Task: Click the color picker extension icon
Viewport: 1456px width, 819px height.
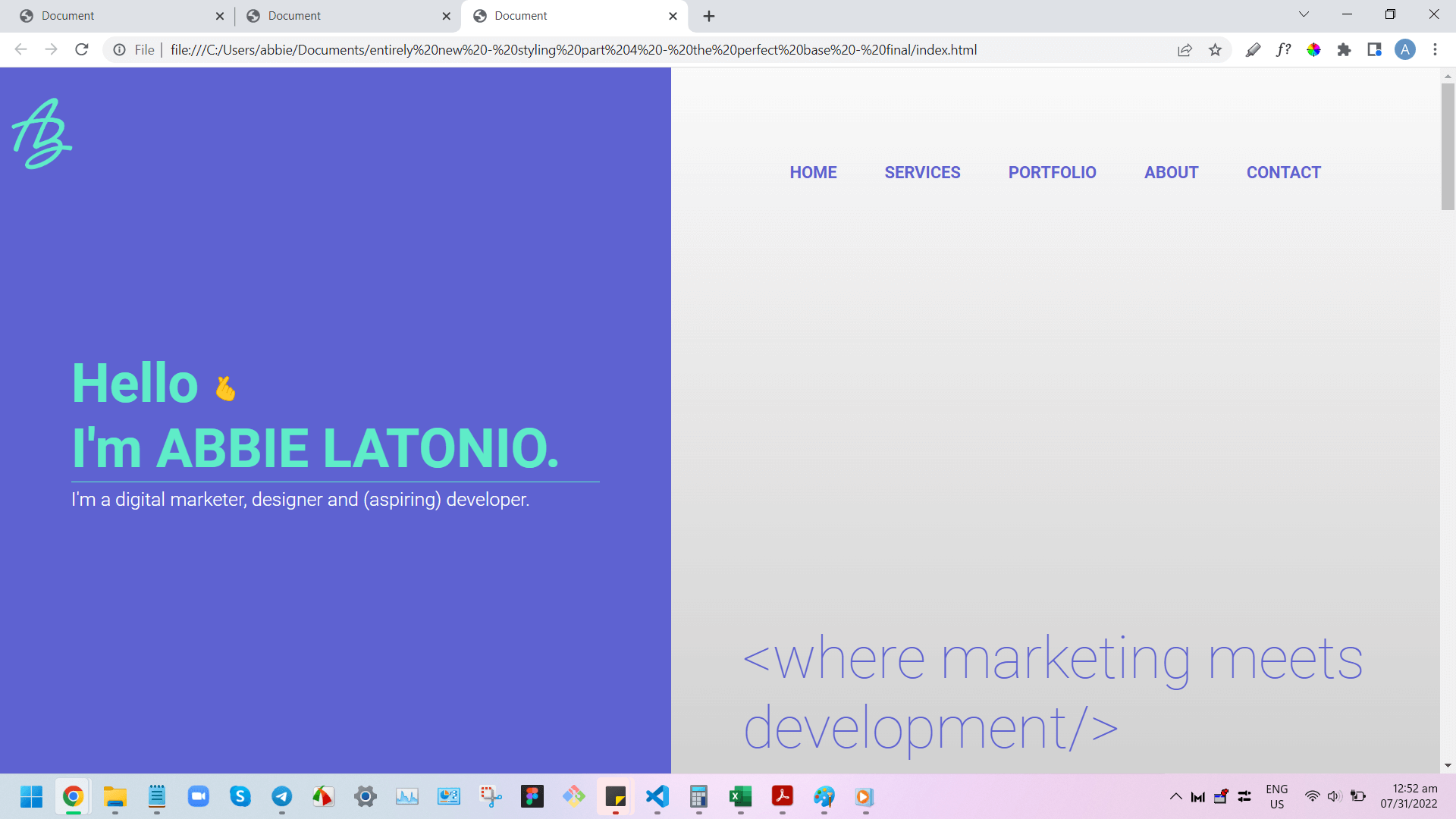Action: point(1313,50)
